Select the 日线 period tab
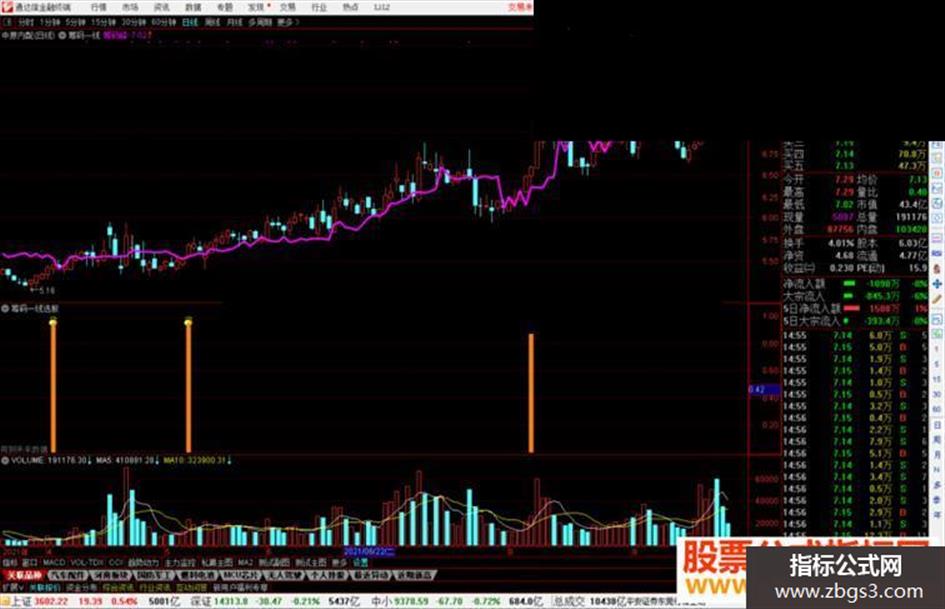 point(190,22)
